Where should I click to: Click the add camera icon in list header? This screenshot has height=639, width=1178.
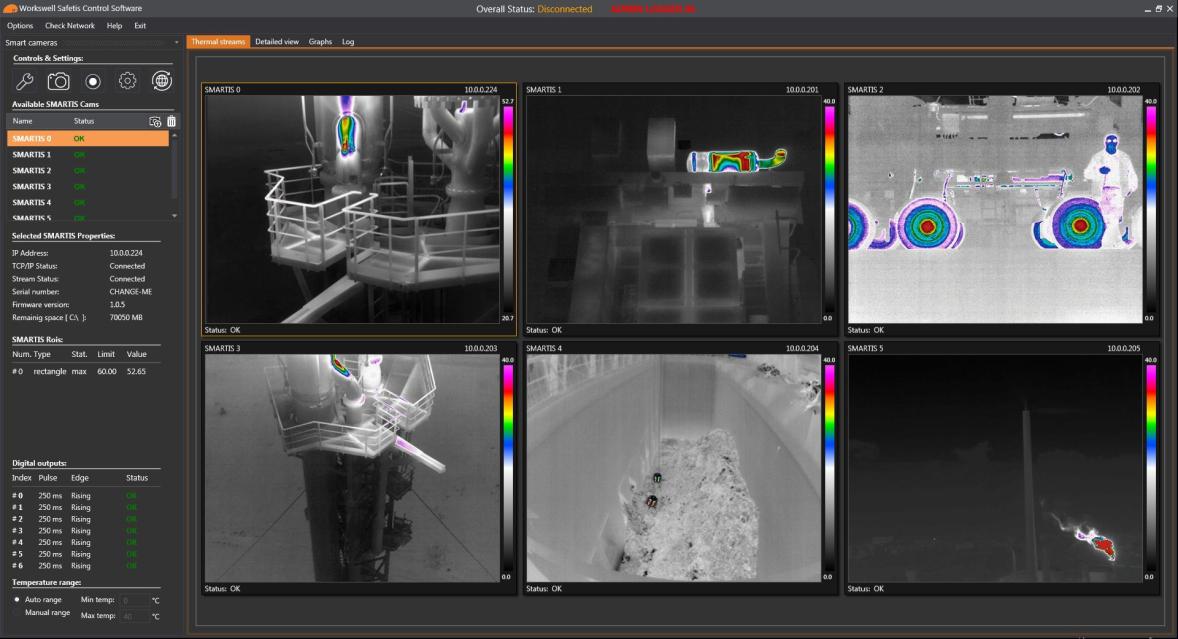pos(155,122)
